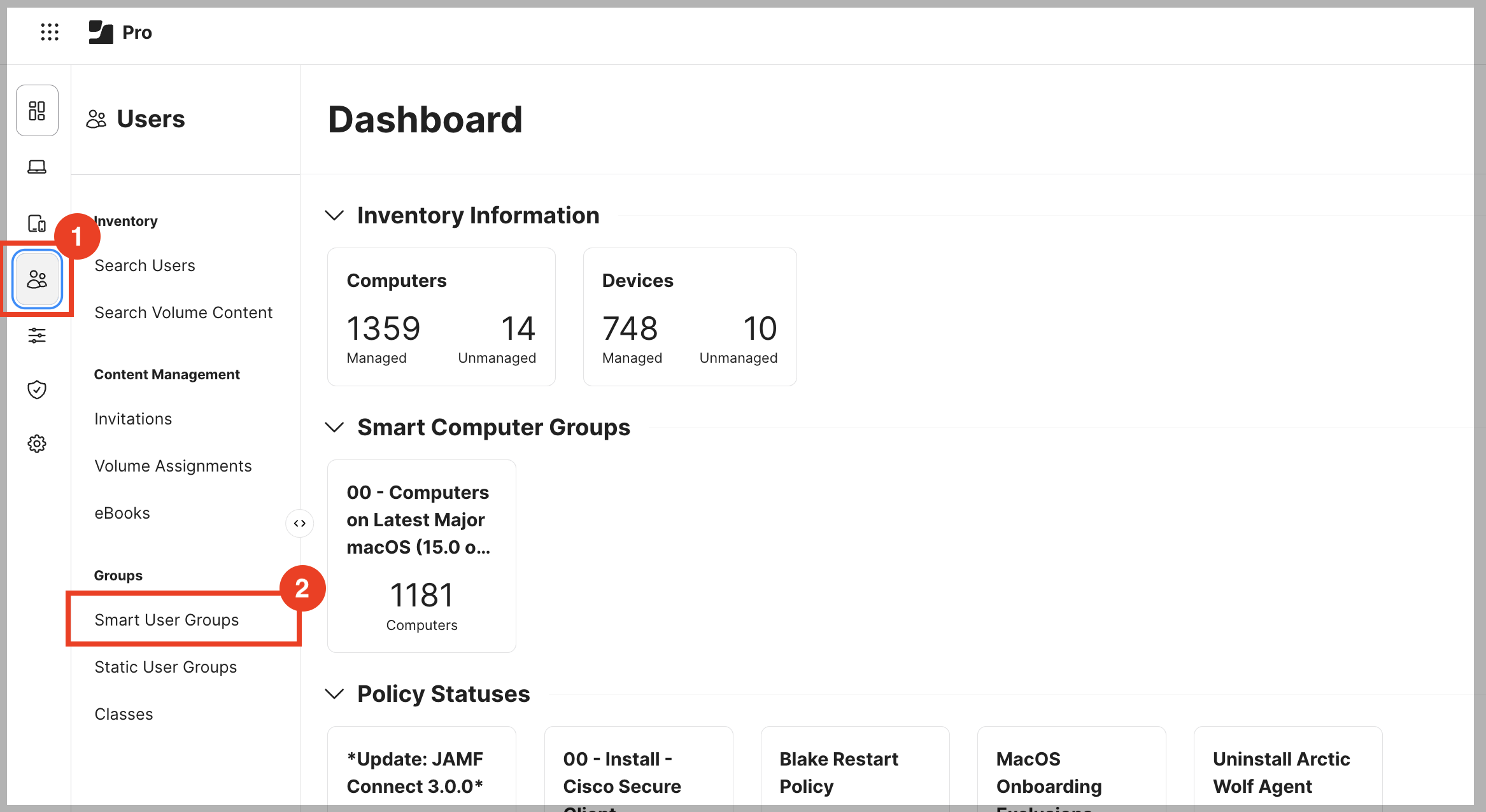Select the Users sidebar icon

pyautogui.click(x=37, y=279)
